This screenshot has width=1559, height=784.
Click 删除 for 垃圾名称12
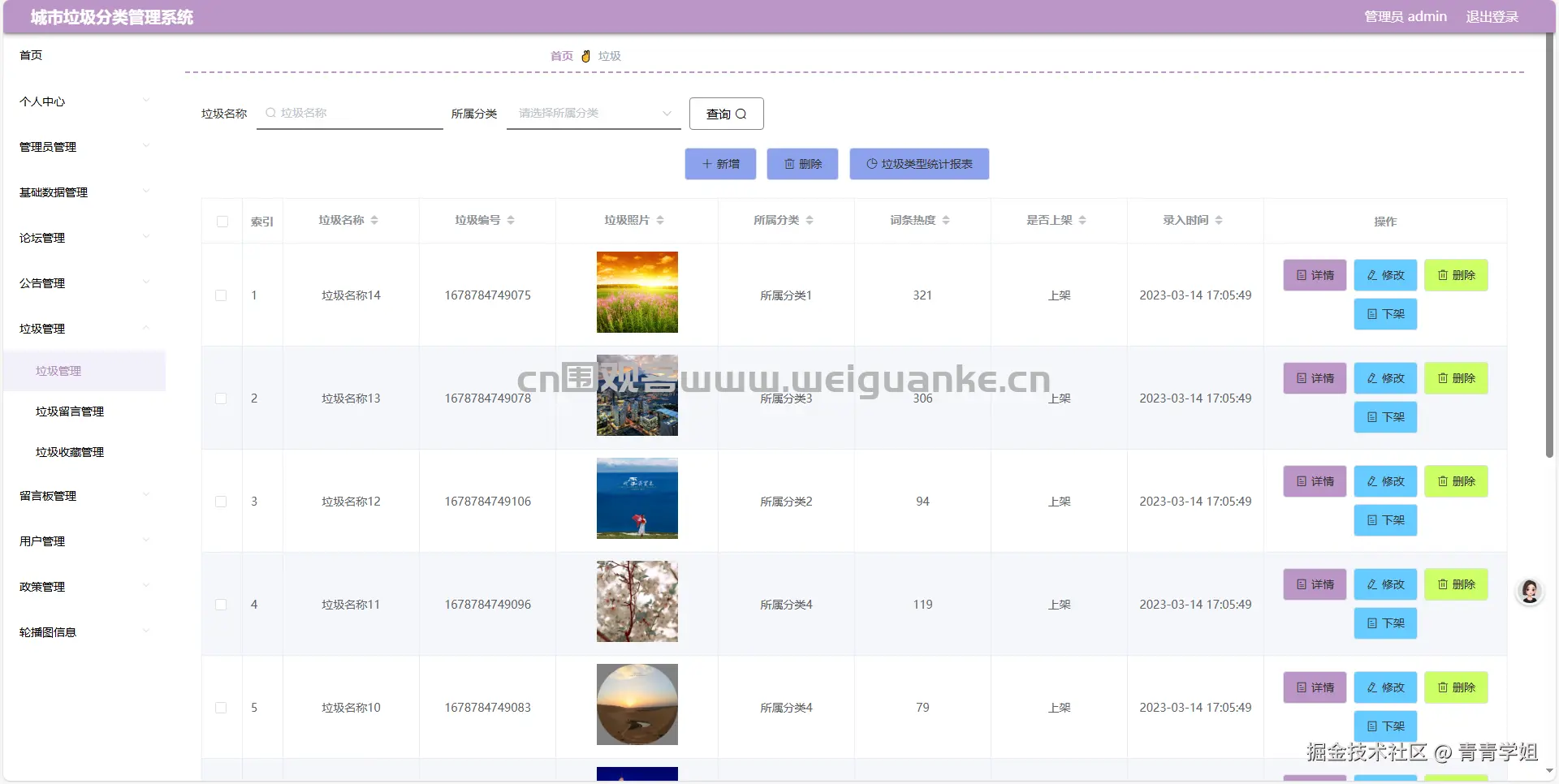1456,481
